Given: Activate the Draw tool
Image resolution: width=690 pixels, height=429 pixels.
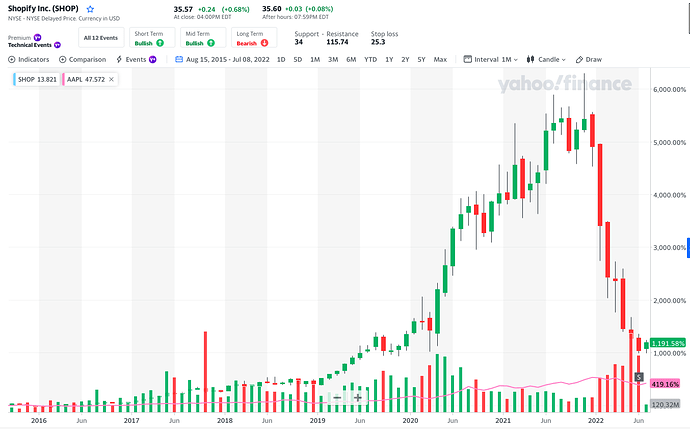Looking at the screenshot, I should (x=589, y=59).
